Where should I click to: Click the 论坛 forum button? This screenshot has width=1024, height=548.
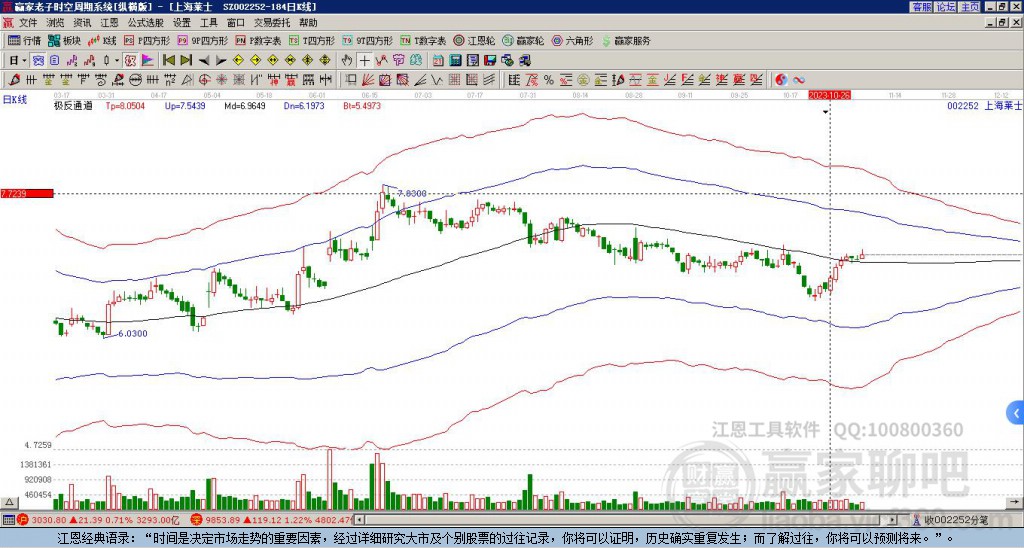coord(946,7)
